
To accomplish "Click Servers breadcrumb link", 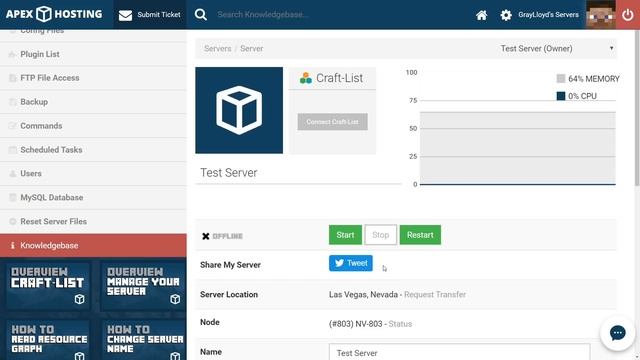I will pos(218,49).
